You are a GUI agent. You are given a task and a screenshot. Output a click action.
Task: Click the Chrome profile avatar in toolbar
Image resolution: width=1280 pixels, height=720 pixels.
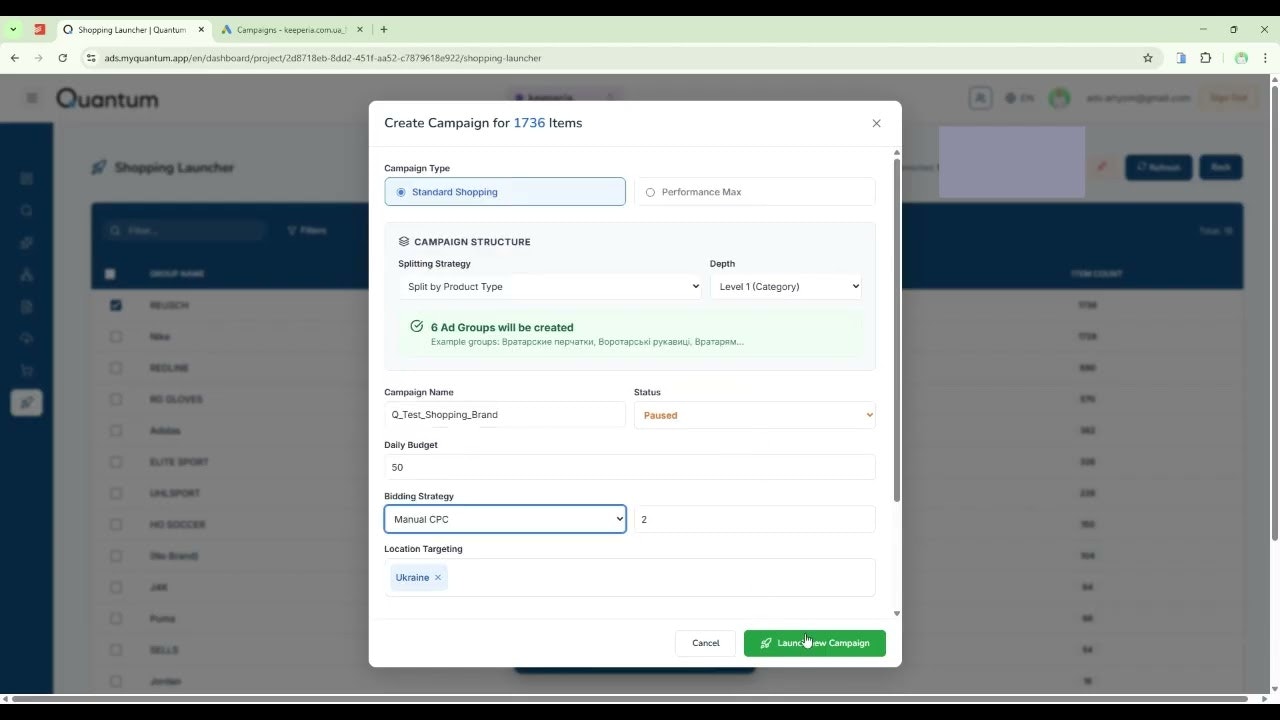click(1241, 58)
